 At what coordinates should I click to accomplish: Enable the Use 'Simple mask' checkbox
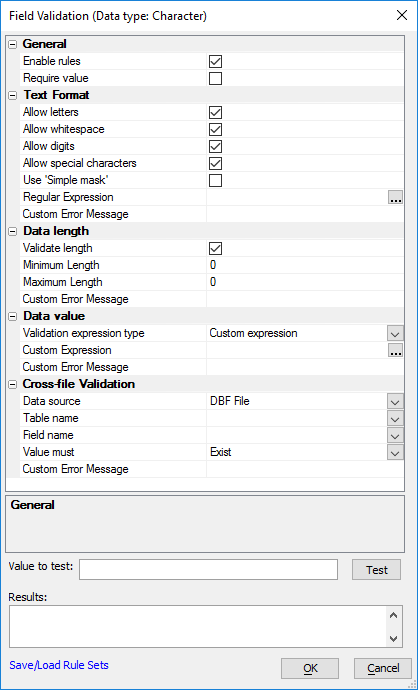pyautogui.click(x=216, y=180)
